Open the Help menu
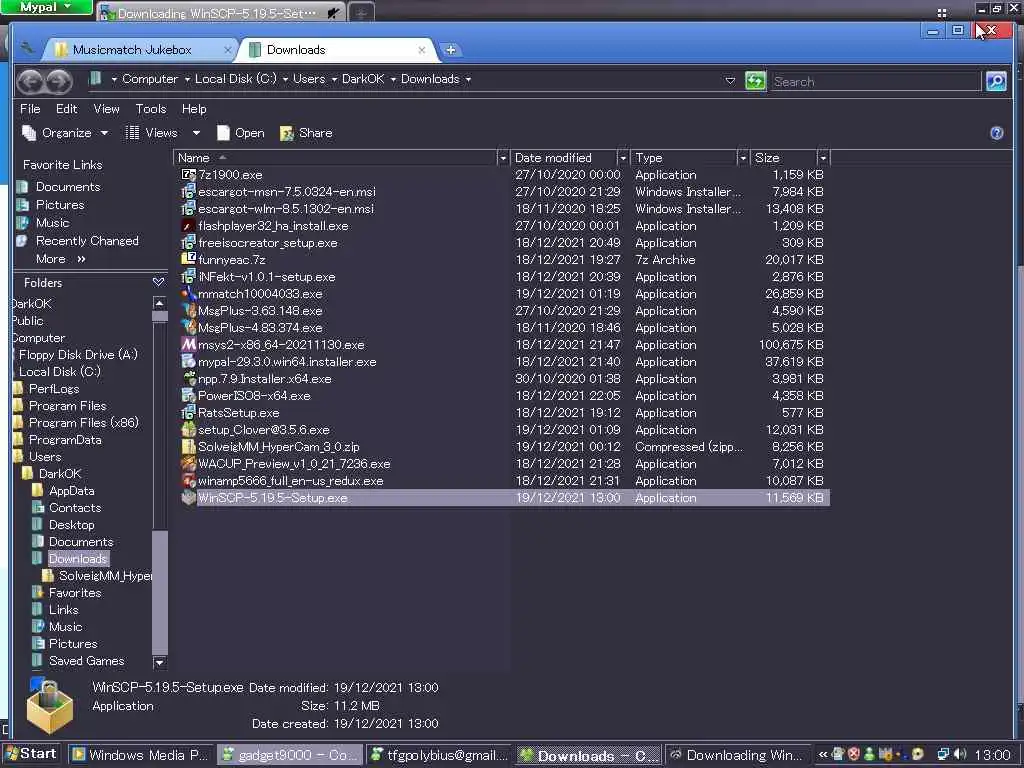Viewport: 1024px width, 768px height. (x=194, y=109)
